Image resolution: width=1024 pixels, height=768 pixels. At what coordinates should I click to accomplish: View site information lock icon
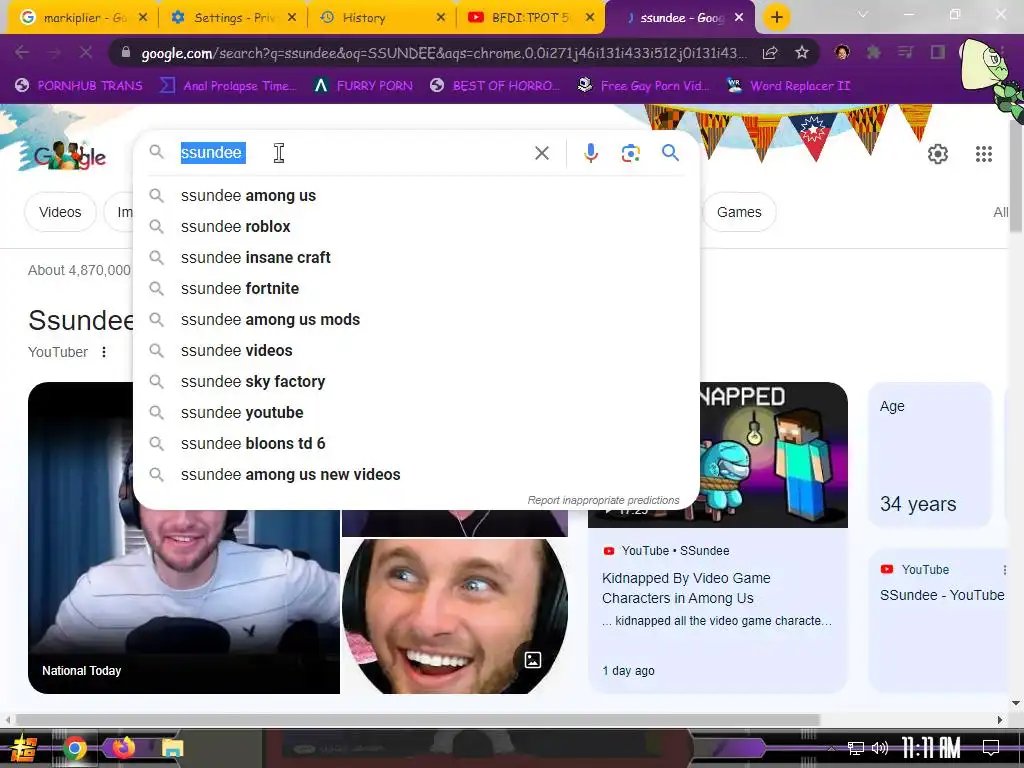point(126,52)
